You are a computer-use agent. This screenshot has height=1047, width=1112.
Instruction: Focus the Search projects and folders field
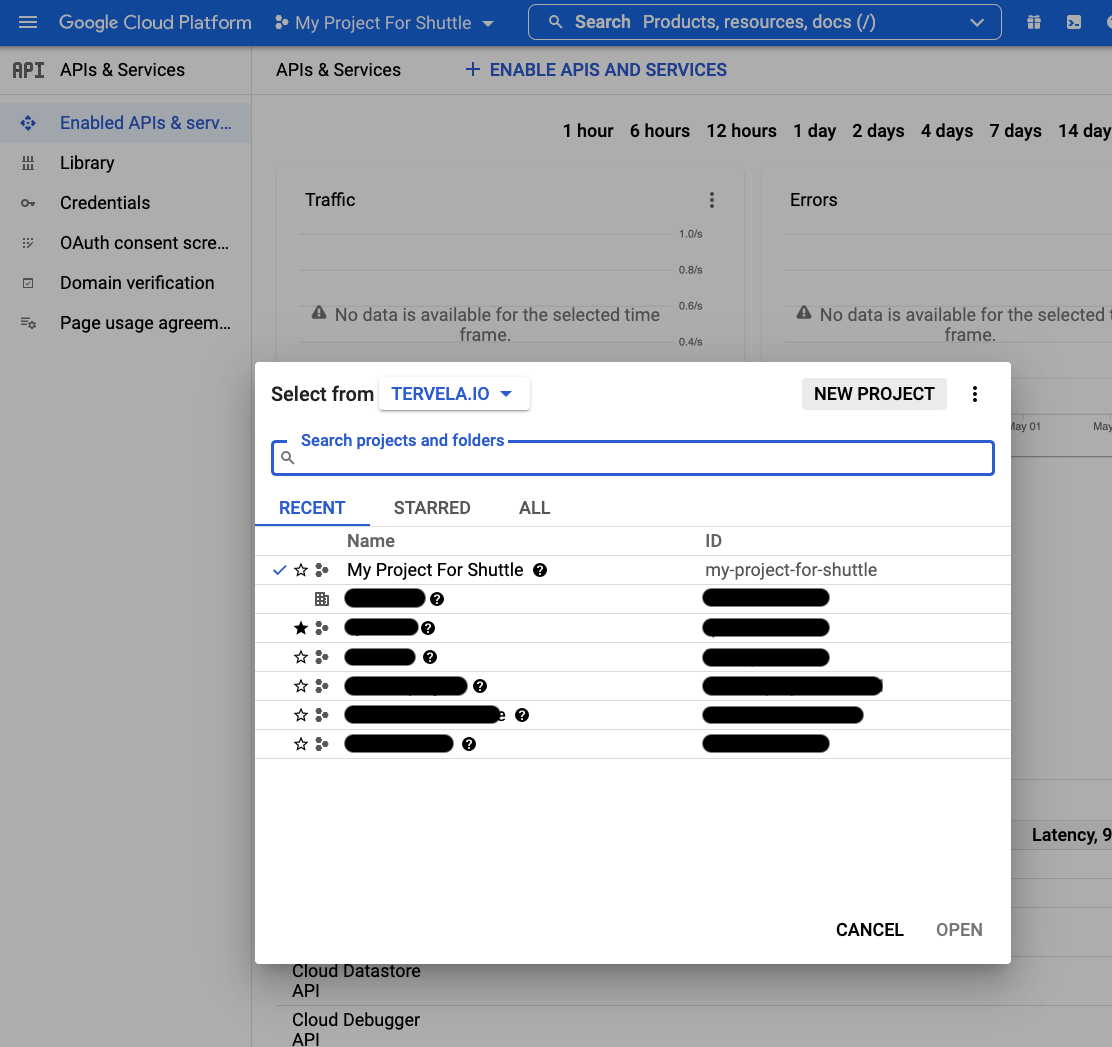tap(633, 458)
